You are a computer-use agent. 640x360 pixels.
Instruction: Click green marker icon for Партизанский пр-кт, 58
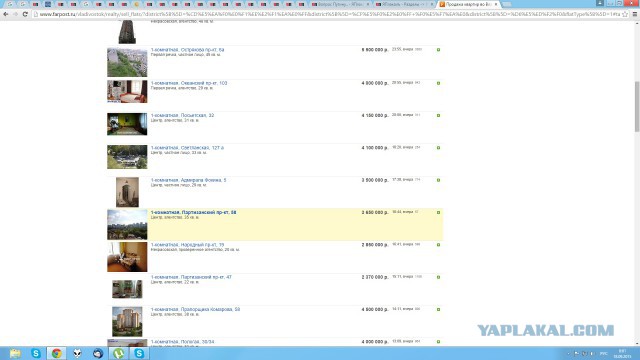[438, 212]
